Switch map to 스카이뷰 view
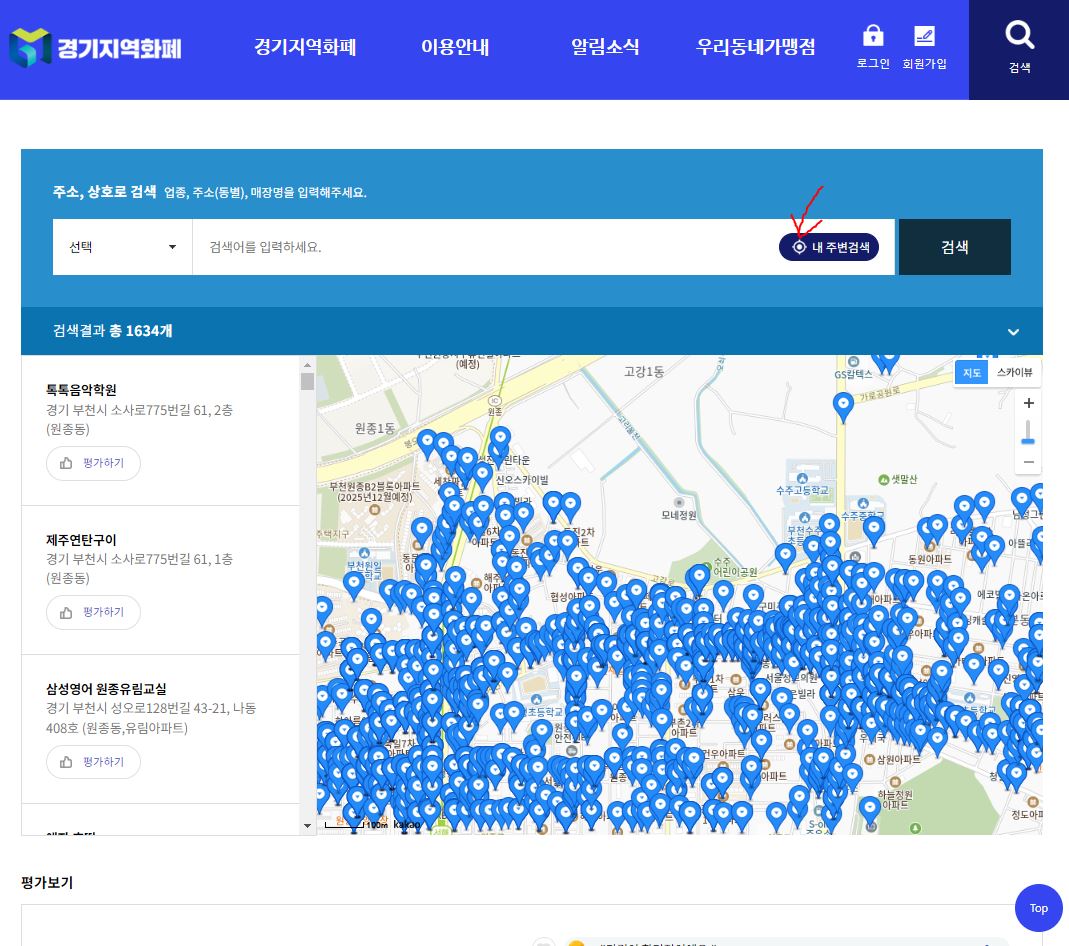 1014,372
